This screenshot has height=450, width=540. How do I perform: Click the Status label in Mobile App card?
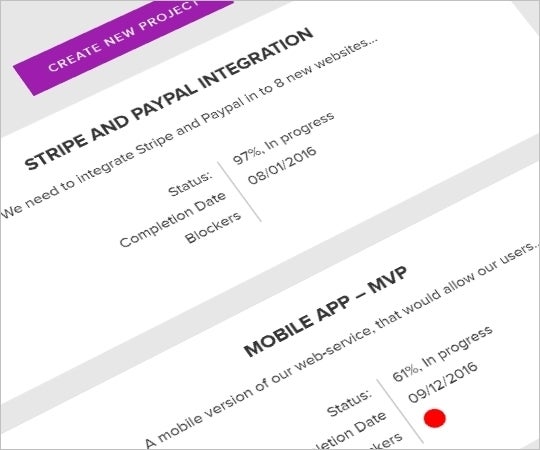pyautogui.click(x=349, y=403)
